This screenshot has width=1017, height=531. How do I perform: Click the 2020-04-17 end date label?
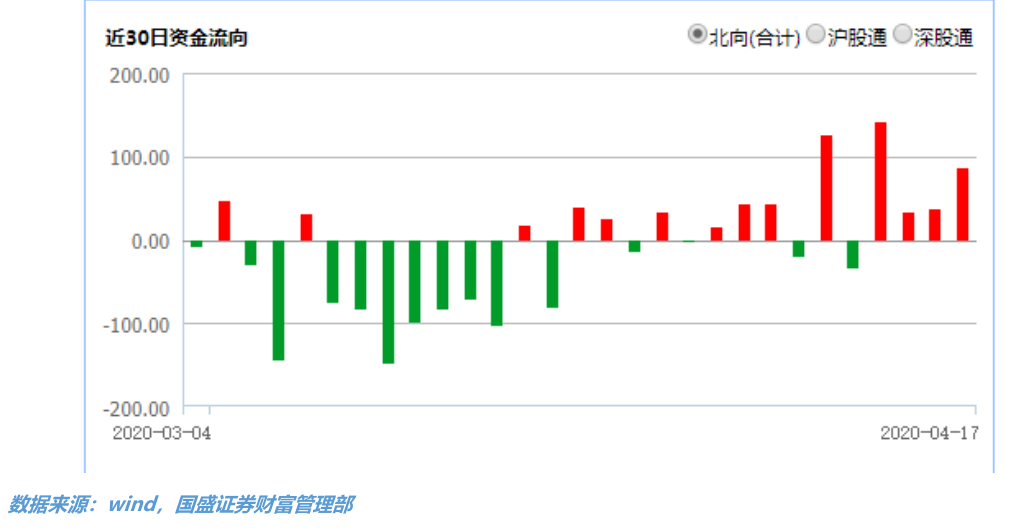[929, 433]
